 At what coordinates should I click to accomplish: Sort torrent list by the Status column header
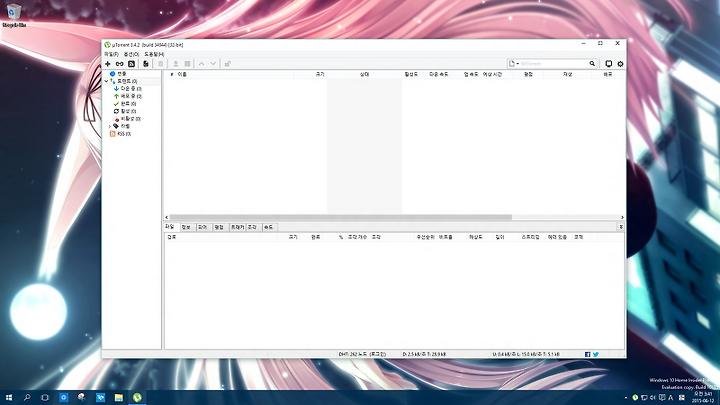365,74
